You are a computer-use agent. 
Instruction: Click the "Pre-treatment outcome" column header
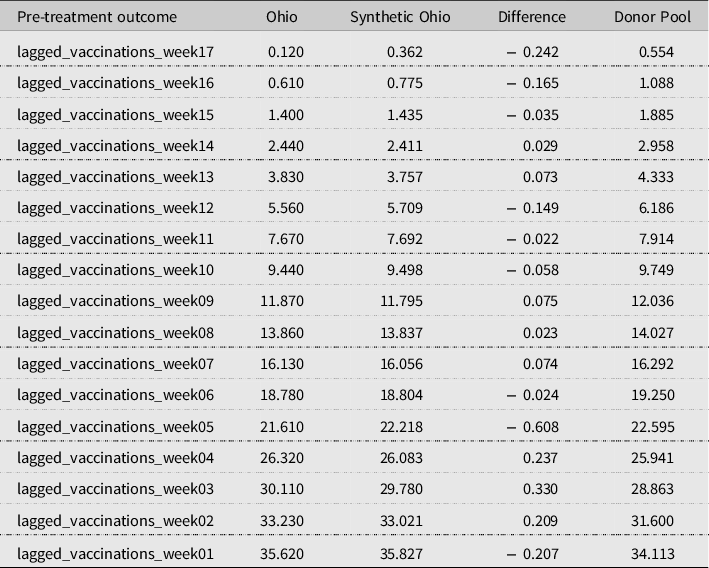click(97, 17)
